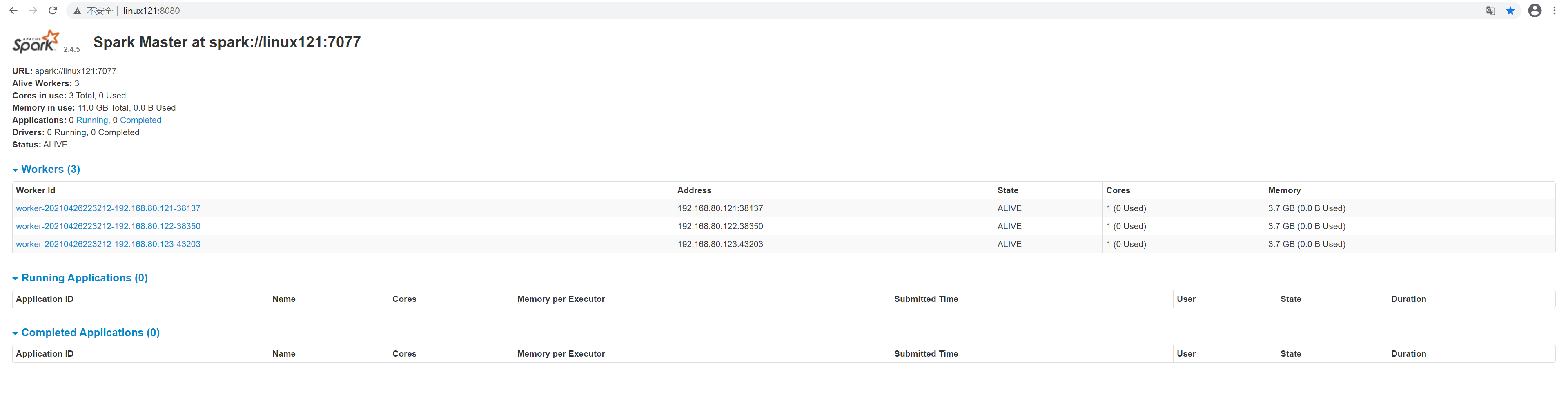Select address 192.168.80.121:38137 cell
Viewport: 1568px width, 395px height.
point(833,208)
